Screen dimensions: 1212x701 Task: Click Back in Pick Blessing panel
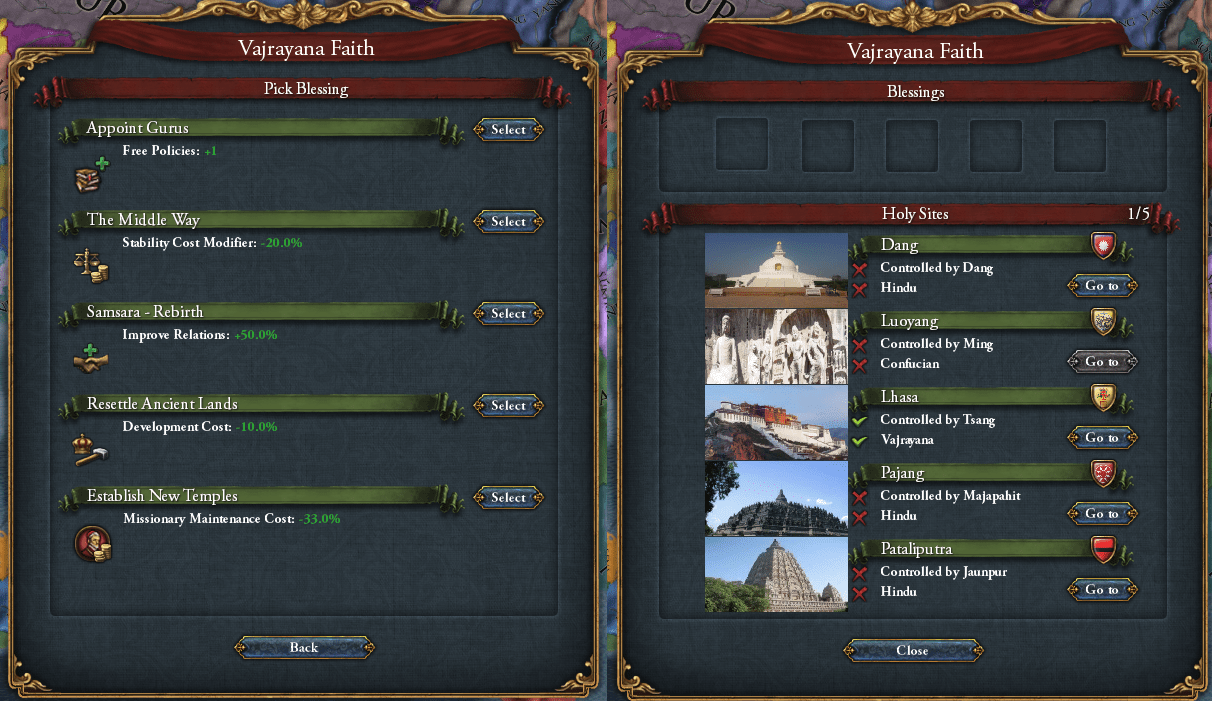point(304,647)
